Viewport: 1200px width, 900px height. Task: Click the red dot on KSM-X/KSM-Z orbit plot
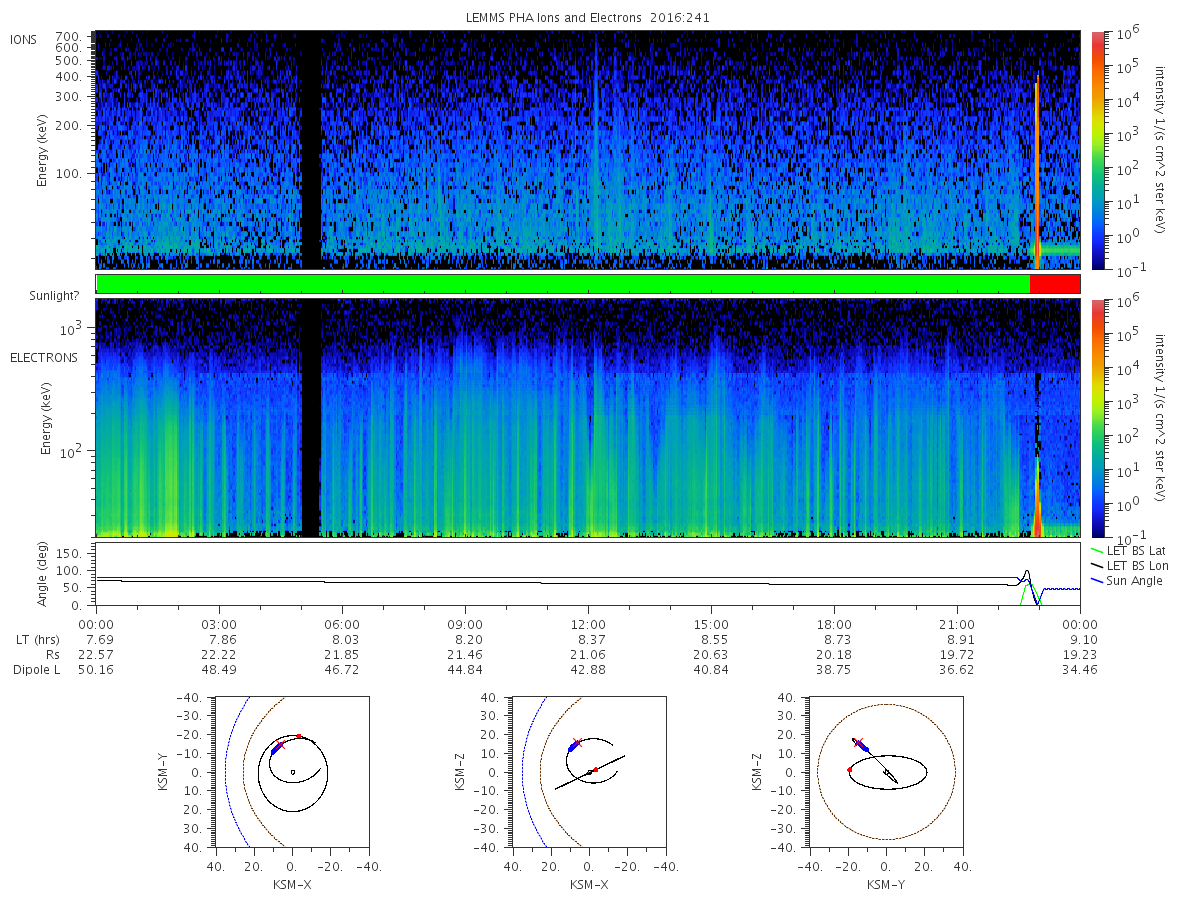point(596,769)
